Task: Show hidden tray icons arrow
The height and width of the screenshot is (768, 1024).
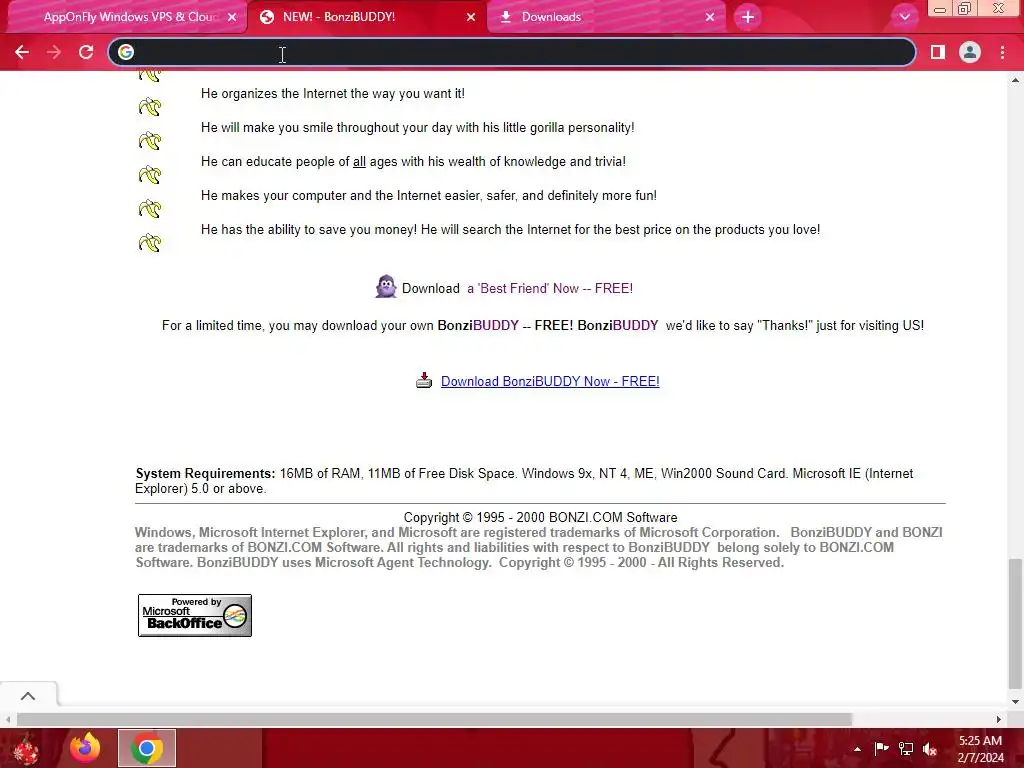Action: 857,749
